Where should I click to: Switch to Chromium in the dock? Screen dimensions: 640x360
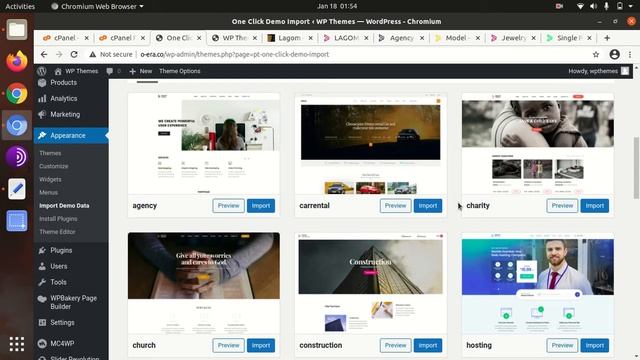coord(17,125)
